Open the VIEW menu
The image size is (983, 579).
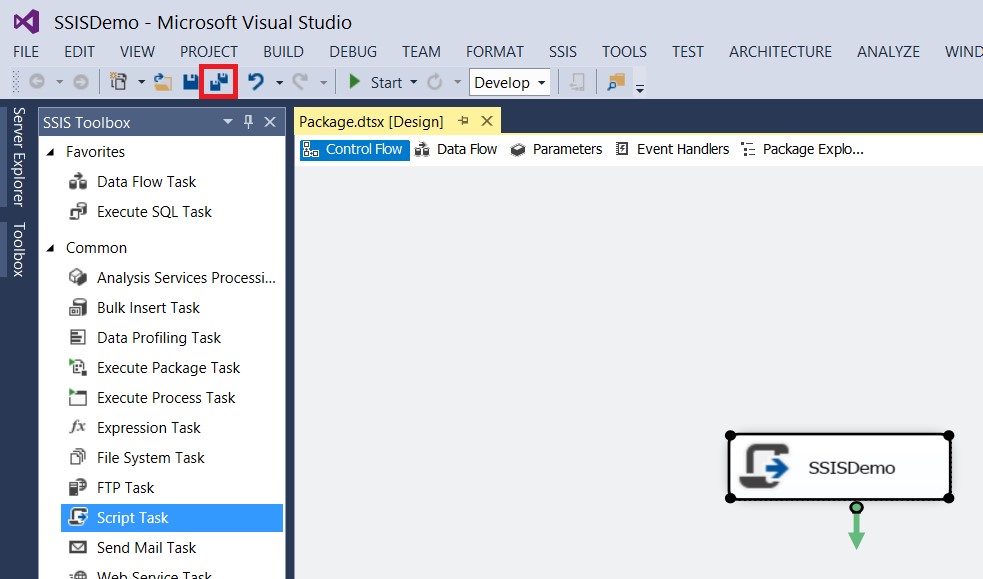tap(137, 51)
